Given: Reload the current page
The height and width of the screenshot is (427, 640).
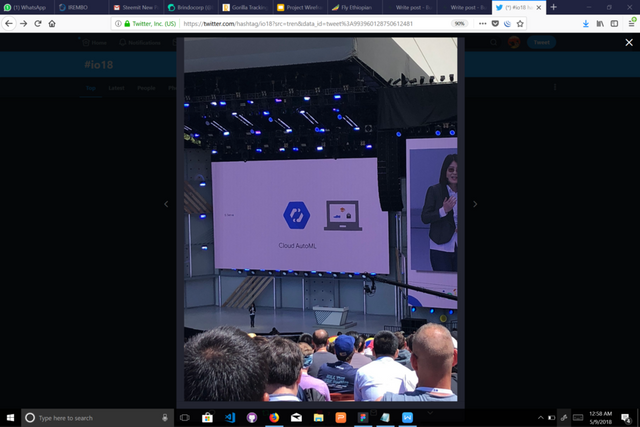Looking at the screenshot, I should pyautogui.click(x=38, y=24).
